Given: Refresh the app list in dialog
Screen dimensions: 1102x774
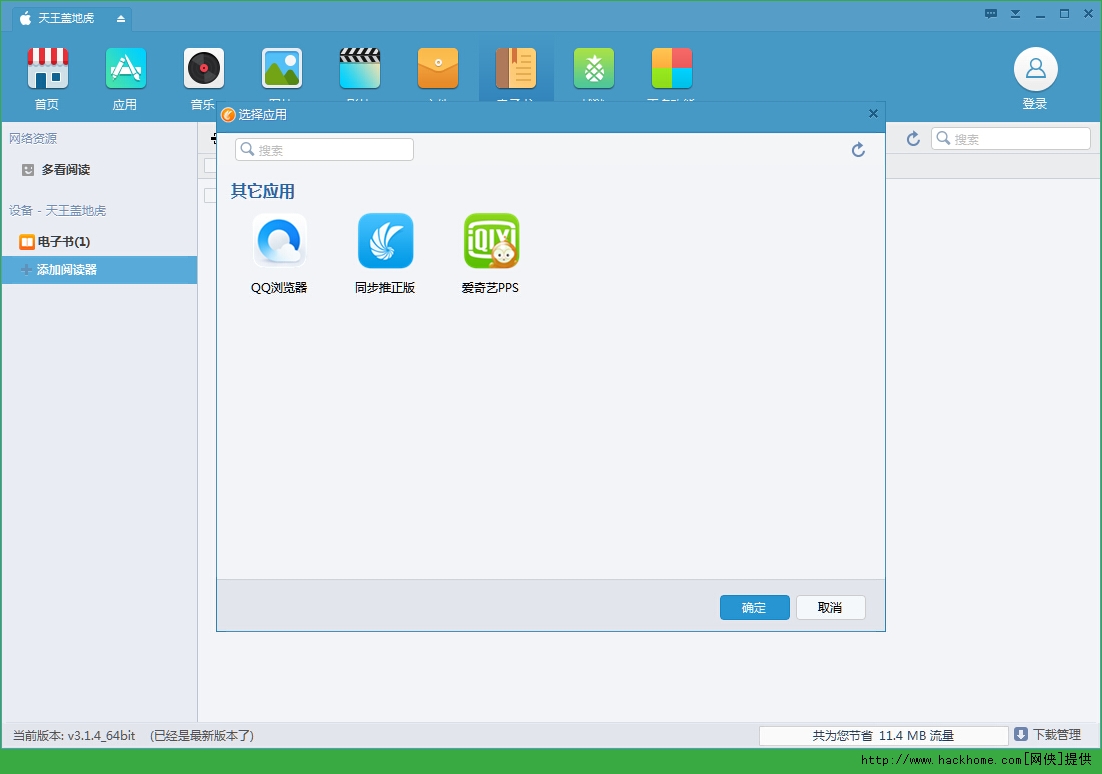Looking at the screenshot, I should [x=858, y=150].
